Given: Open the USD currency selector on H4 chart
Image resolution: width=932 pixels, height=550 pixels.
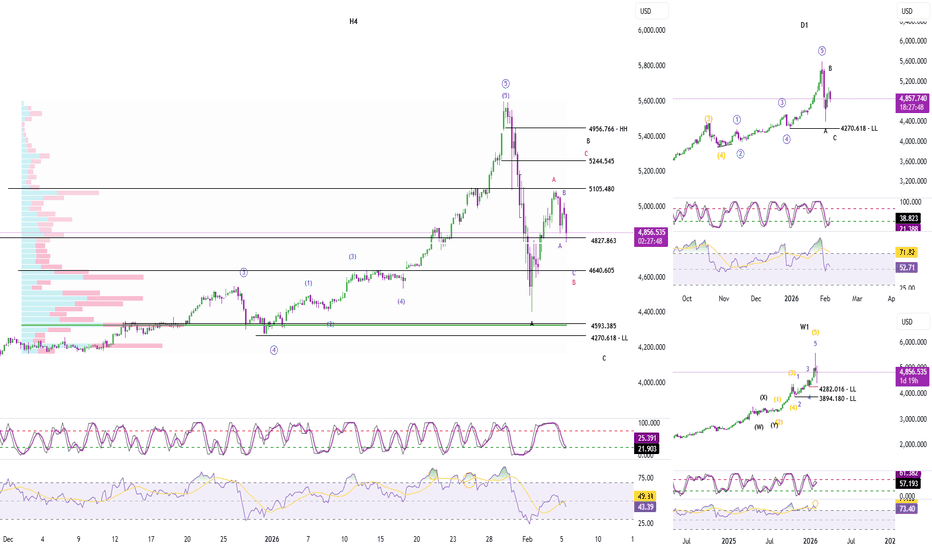Looking at the screenshot, I should 645,11.
